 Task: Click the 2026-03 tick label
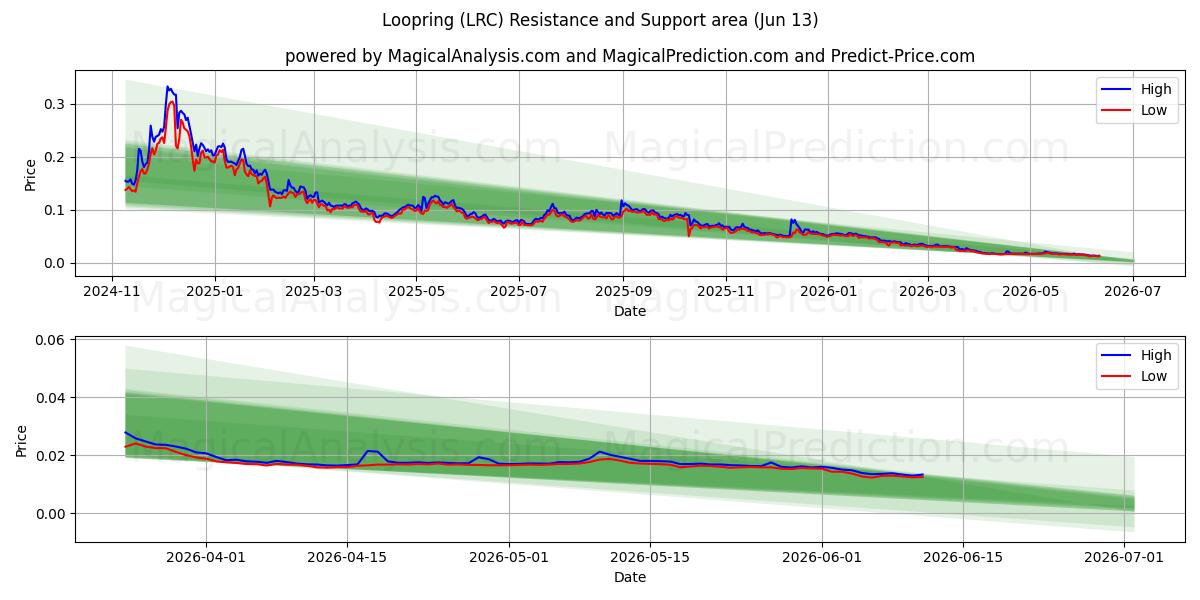928,291
